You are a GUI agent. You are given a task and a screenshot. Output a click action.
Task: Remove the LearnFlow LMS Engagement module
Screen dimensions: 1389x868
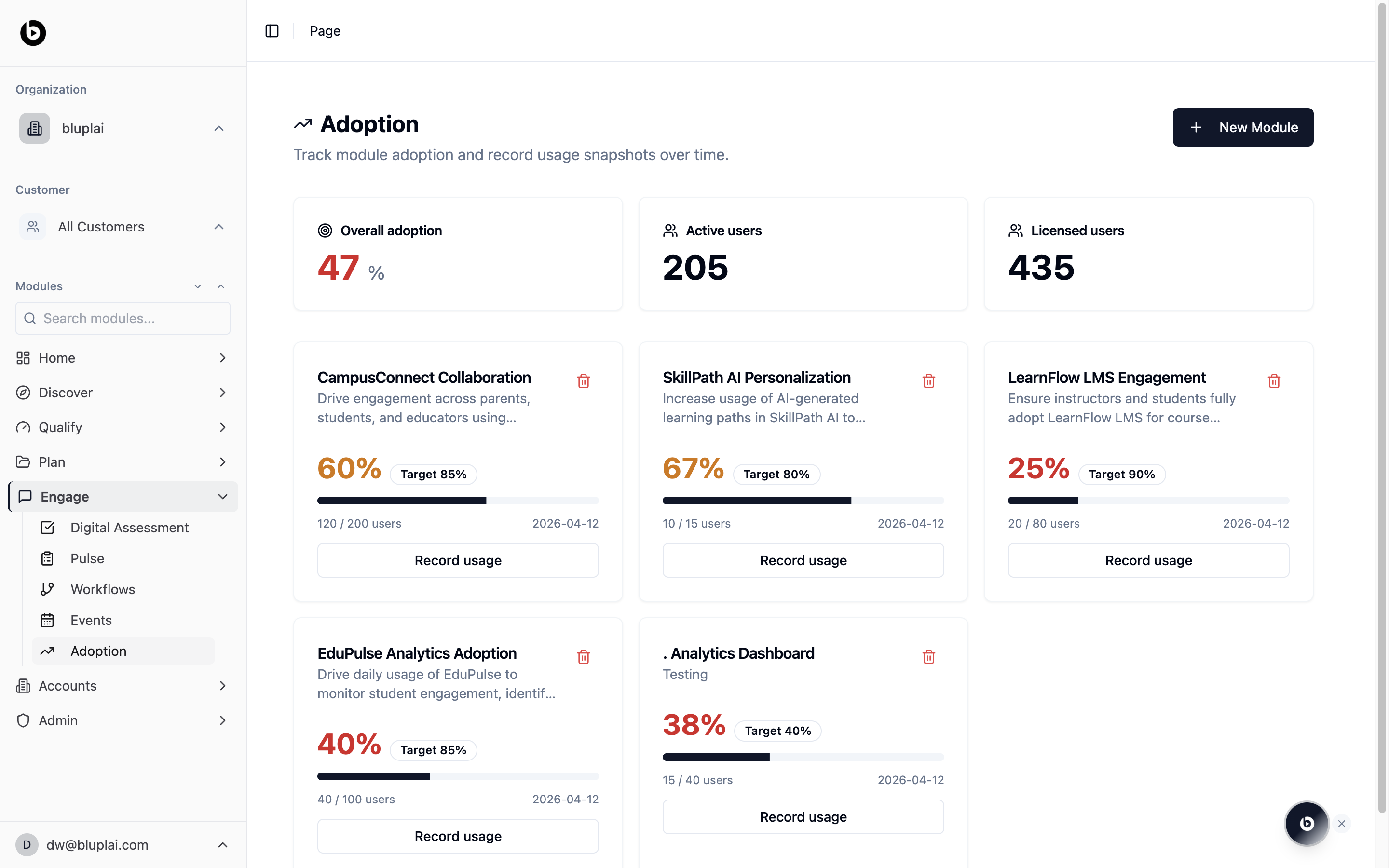pos(1274,380)
